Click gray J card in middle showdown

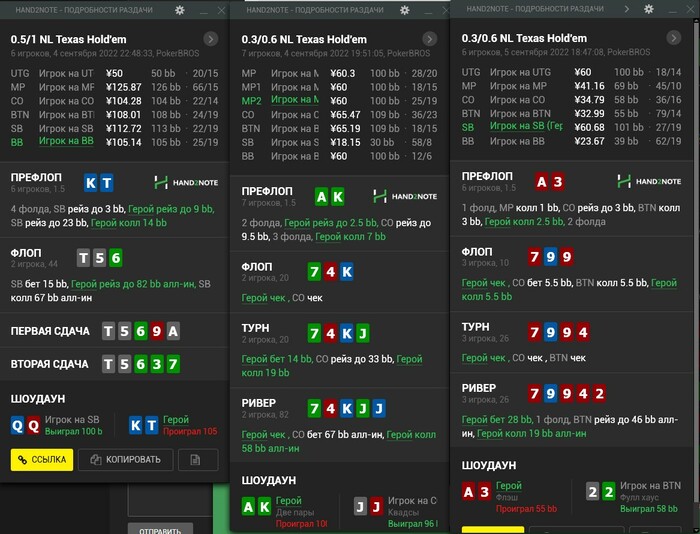coord(360,506)
